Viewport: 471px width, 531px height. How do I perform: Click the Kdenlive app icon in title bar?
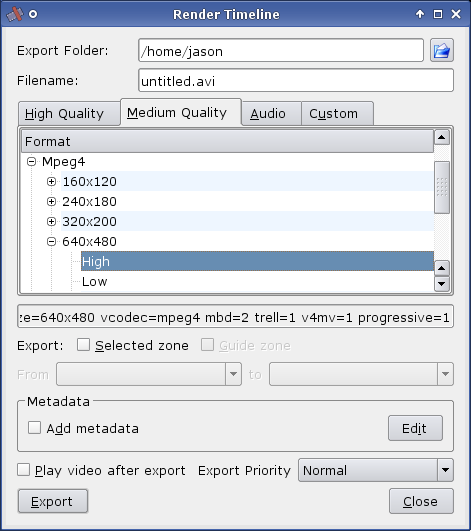coord(15,14)
